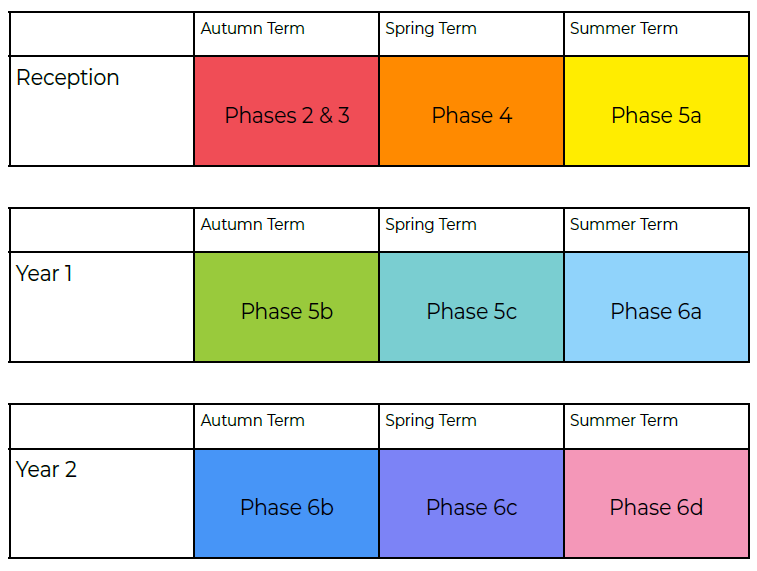Select Autumn Term header in Year 1 table
757x571 pixels.
click(253, 225)
